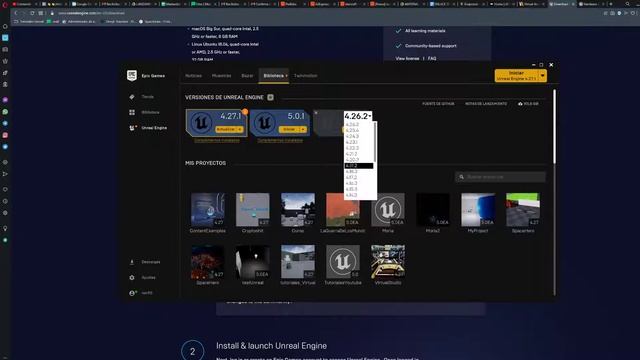Switch to the Twinmotion tab
This screenshot has height=360, width=640.
tap(305, 76)
